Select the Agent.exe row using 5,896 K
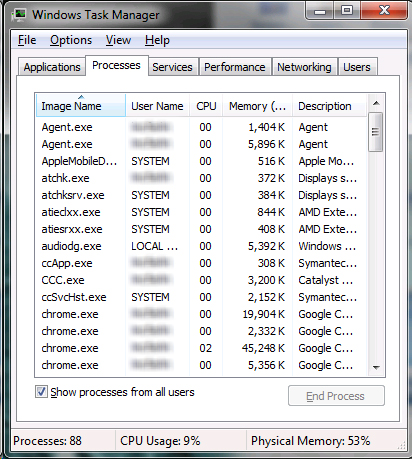 pos(201,144)
